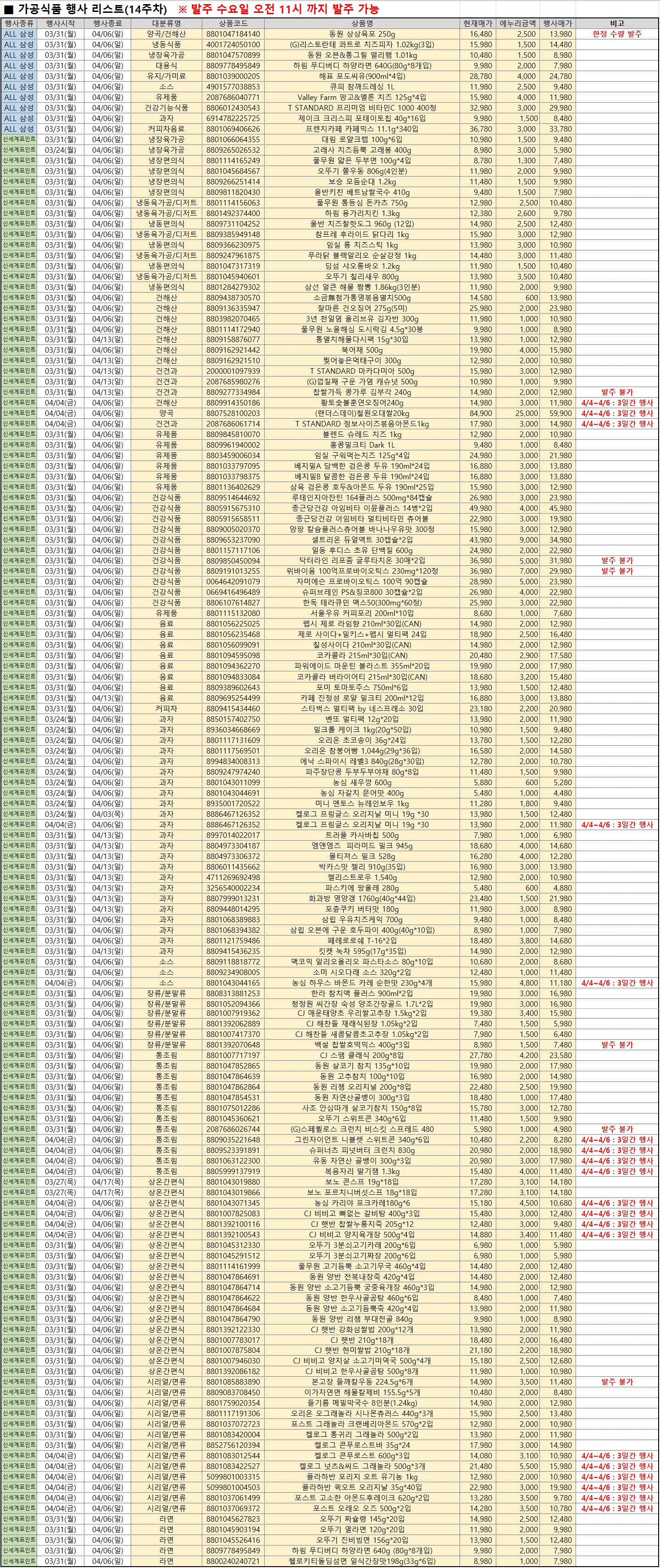Click the 행사종류 column header
The image size is (660, 1568).
[x=19, y=23]
